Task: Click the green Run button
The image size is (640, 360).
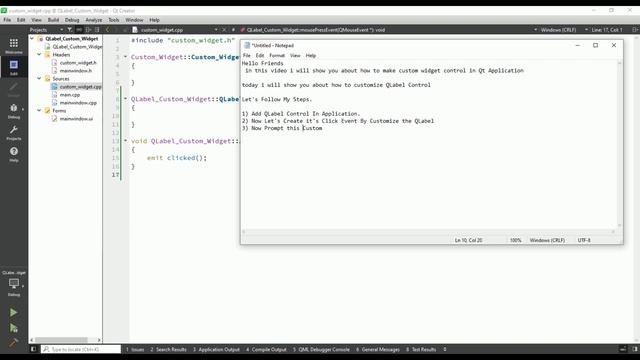Action: [13, 312]
